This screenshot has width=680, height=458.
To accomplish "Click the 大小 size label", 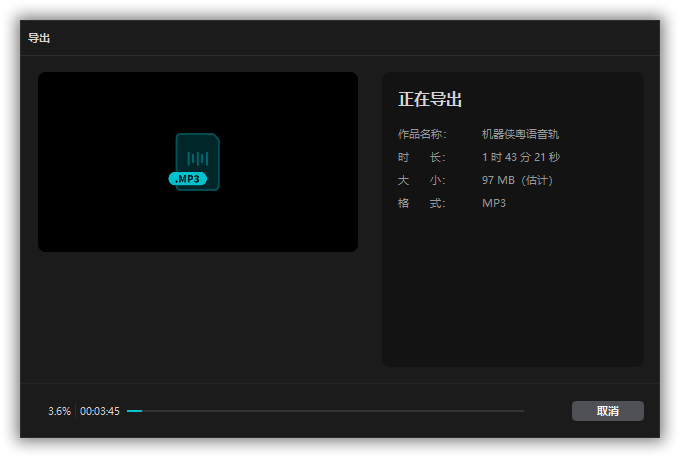I will click(421, 180).
